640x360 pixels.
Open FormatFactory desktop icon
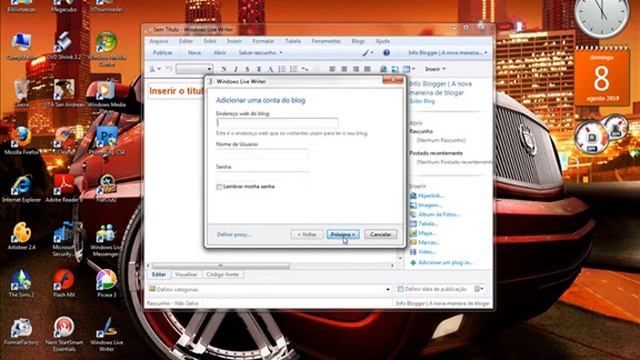[x=21, y=331]
